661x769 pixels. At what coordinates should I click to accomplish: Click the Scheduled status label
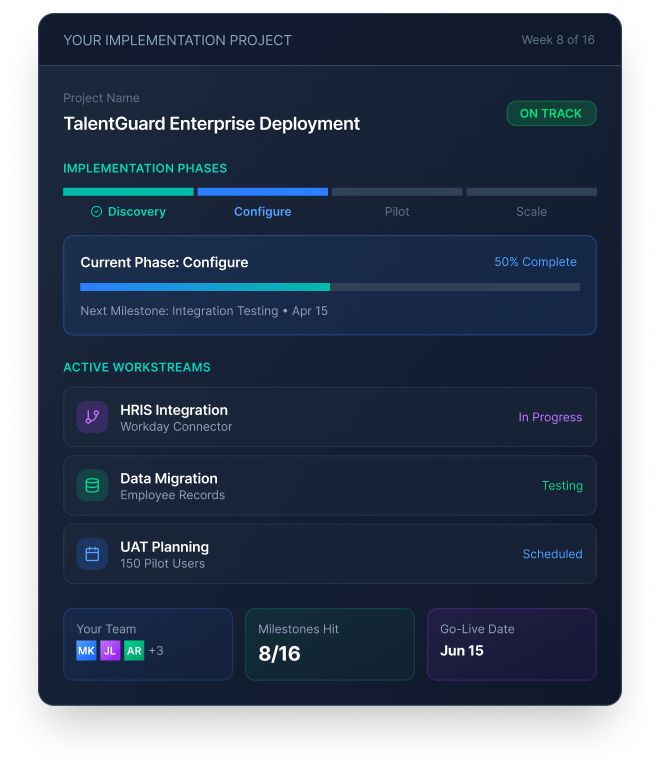[x=553, y=554]
